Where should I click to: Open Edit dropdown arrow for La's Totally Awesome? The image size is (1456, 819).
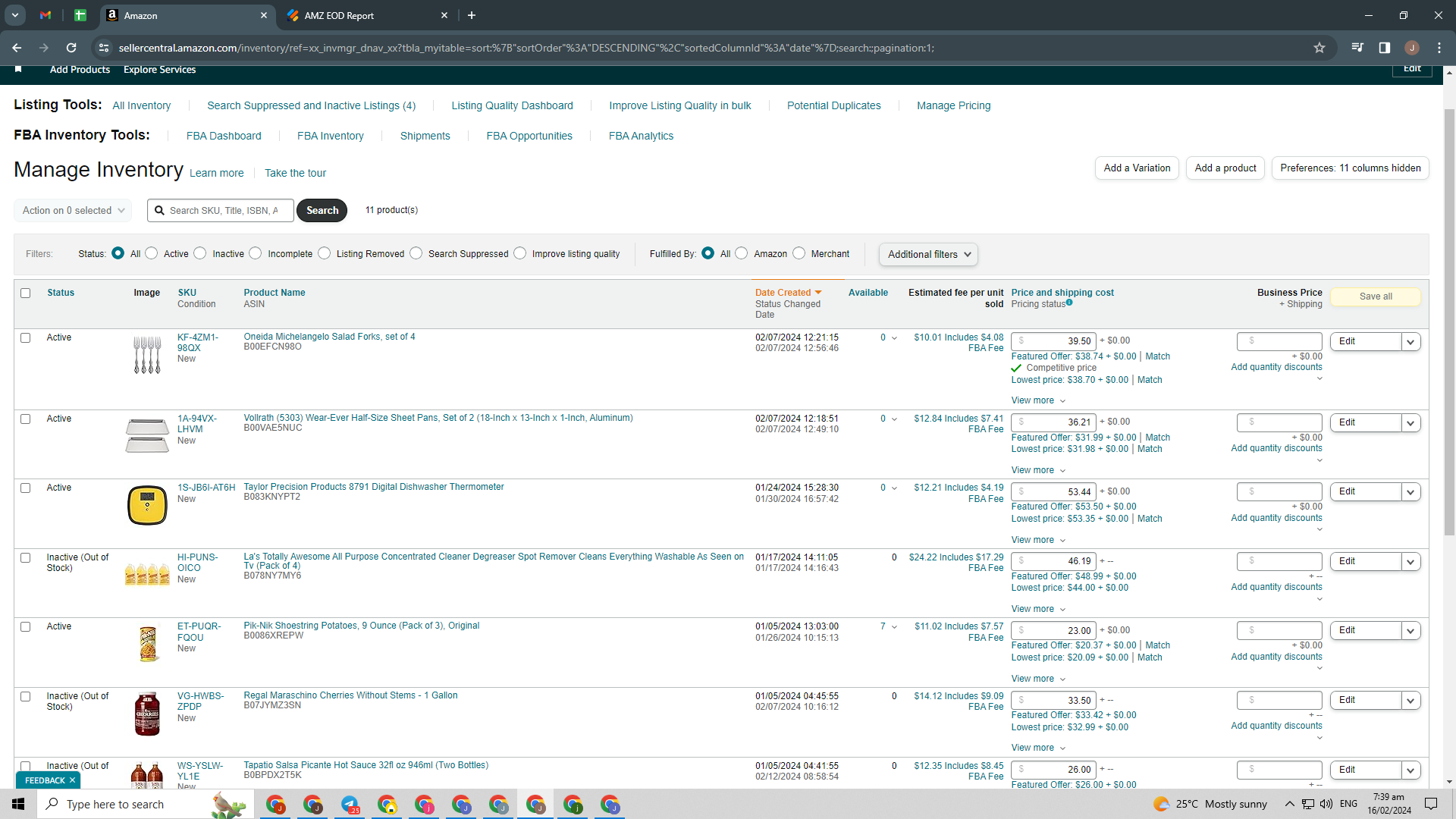[x=1410, y=562]
